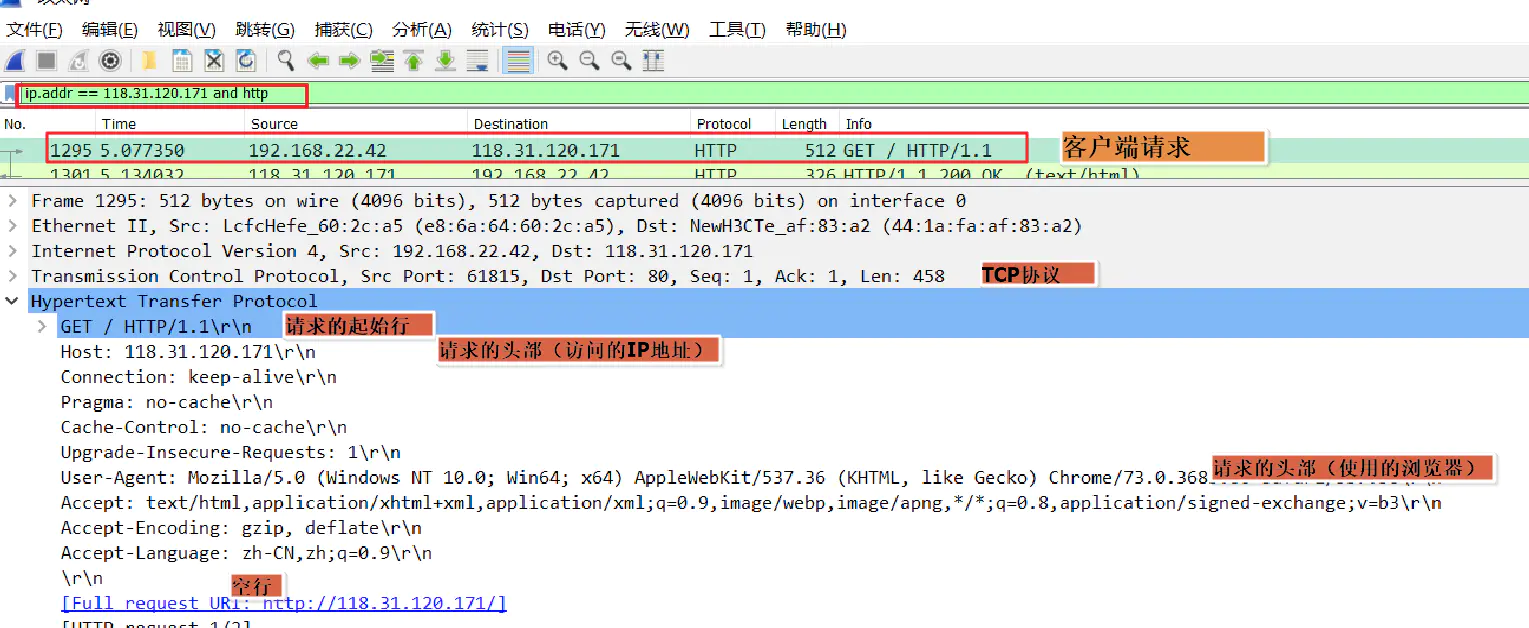Toggle auto-scroll during live capture
The height and width of the screenshot is (628, 1529).
pos(478,61)
